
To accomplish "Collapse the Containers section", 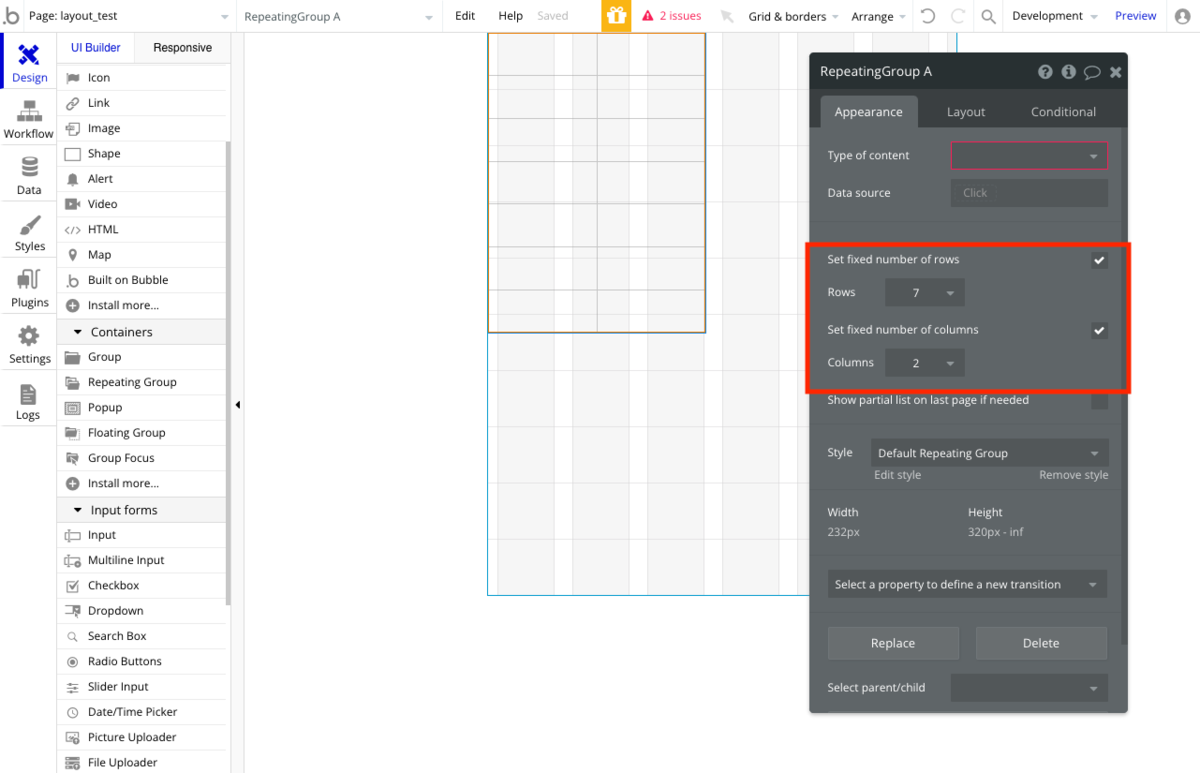I will click(x=143, y=332).
